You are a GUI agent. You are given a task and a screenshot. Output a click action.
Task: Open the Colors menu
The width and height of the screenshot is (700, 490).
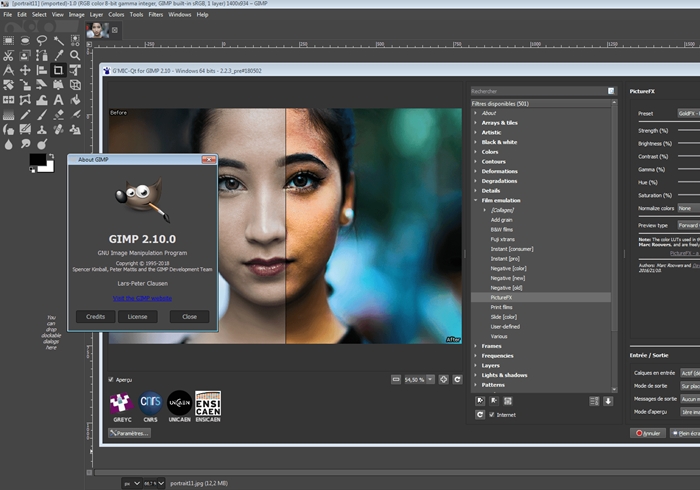pyautogui.click(x=117, y=15)
